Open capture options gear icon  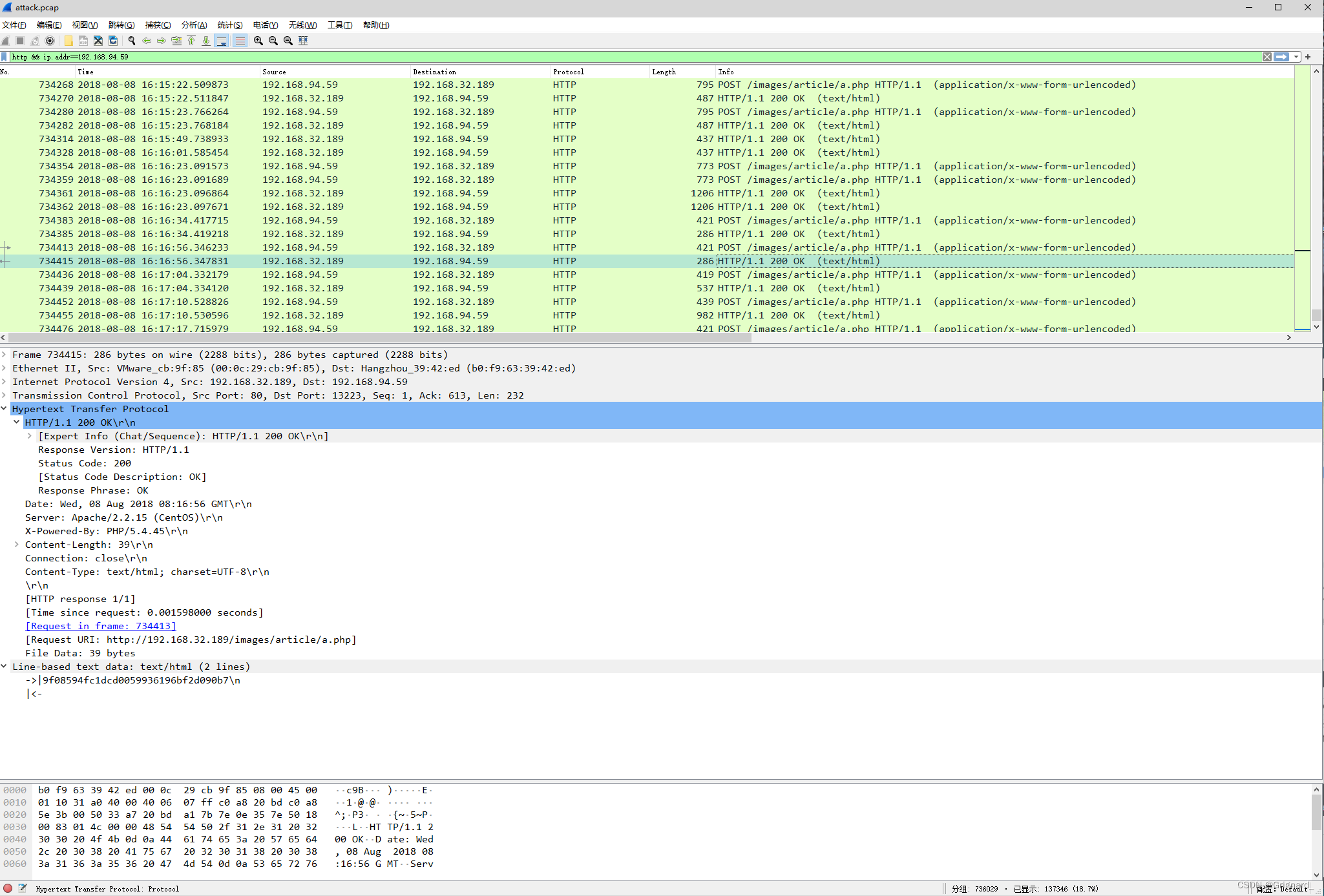coord(50,41)
